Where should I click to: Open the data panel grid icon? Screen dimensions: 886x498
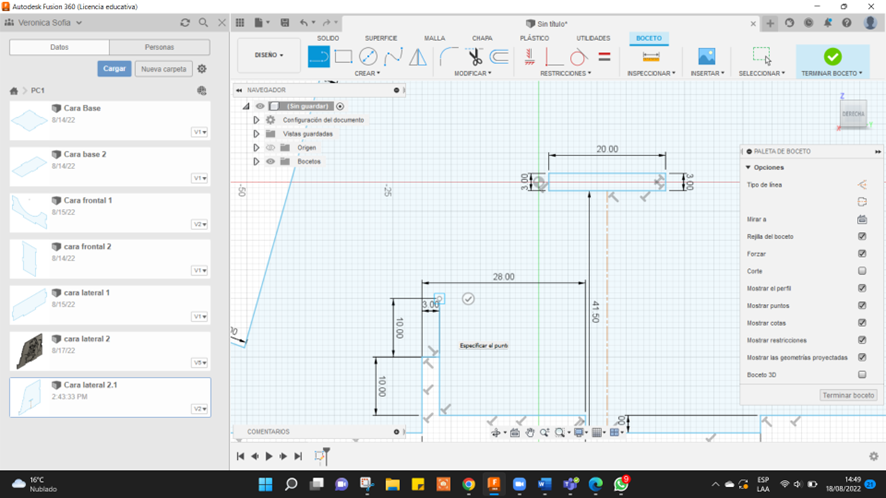pos(240,23)
